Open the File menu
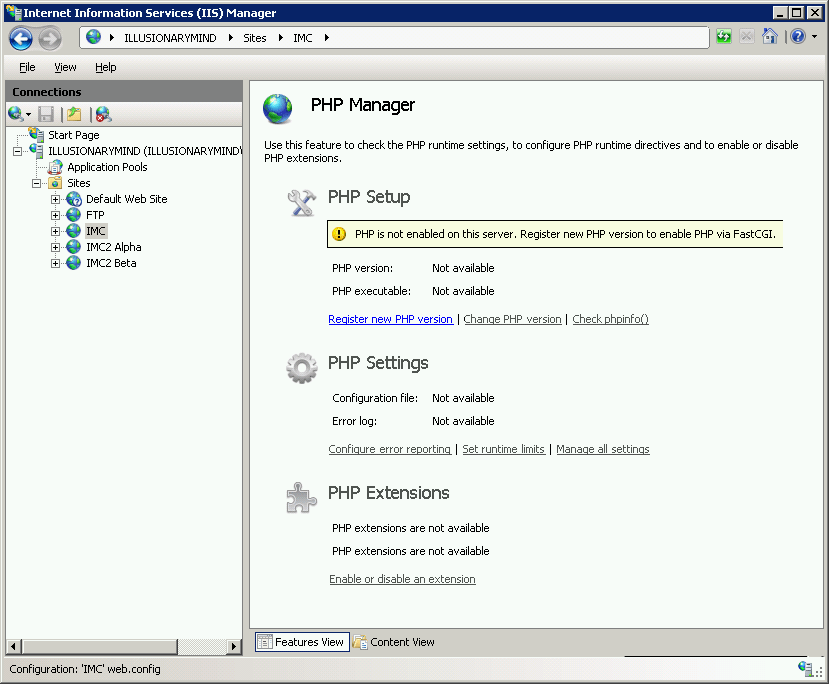Screen dimensions: 829x684 tap(27, 67)
